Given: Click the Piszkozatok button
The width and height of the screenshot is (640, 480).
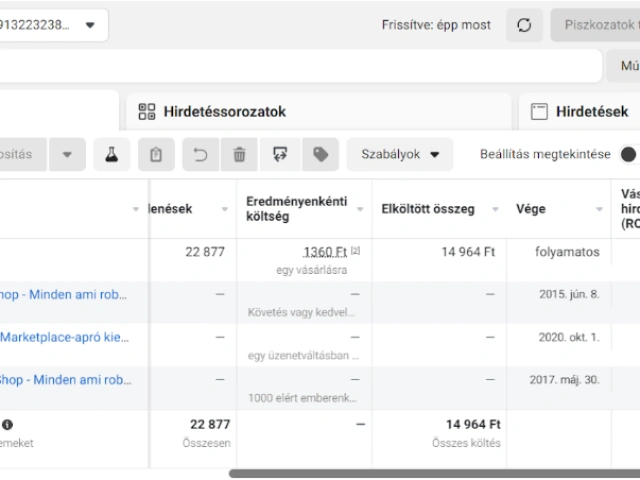Looking at the screenshot, I should tap(596, 25).
